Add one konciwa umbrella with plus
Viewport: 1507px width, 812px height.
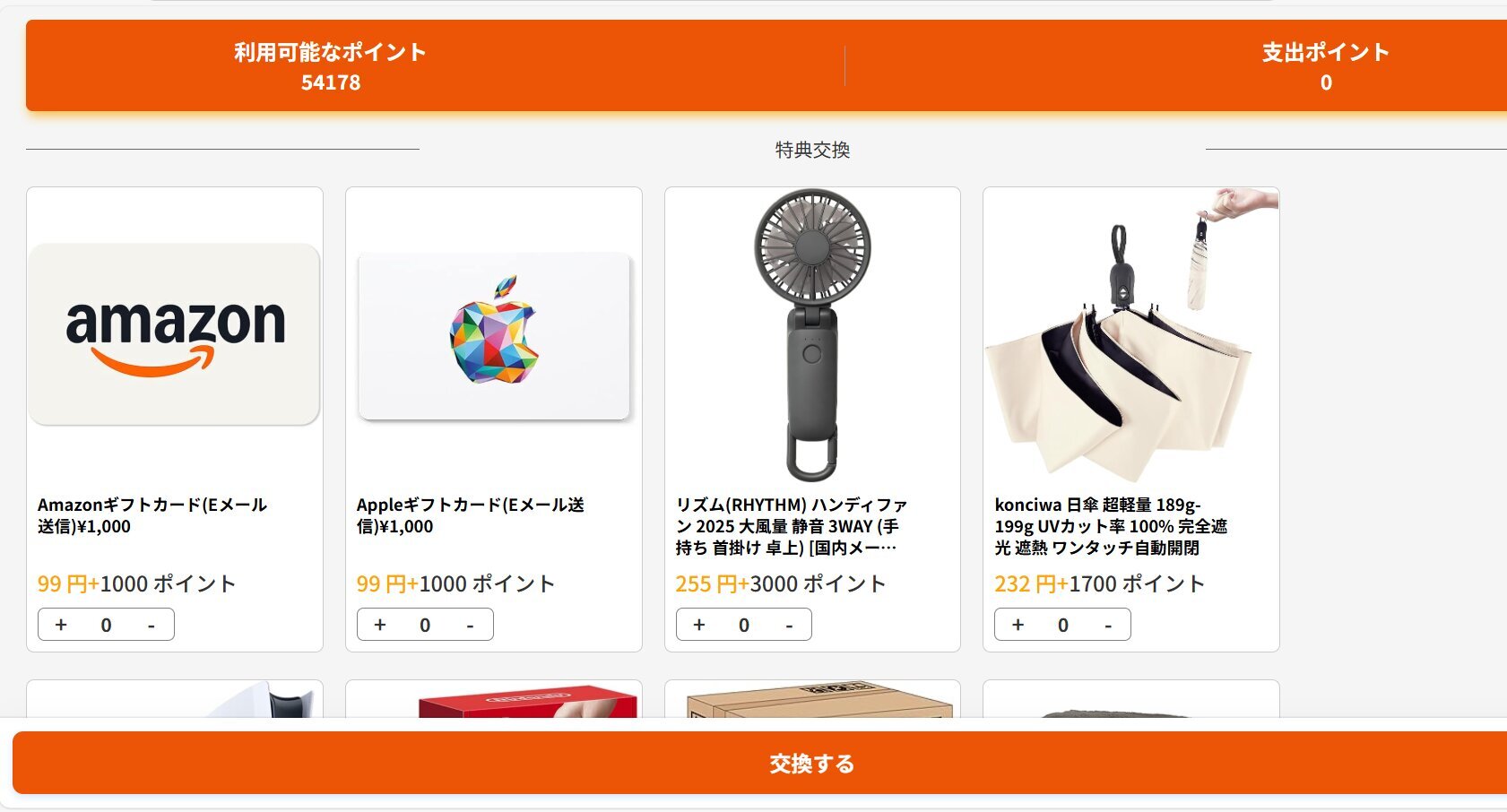pyautogui.click(x=1018, y=625)
